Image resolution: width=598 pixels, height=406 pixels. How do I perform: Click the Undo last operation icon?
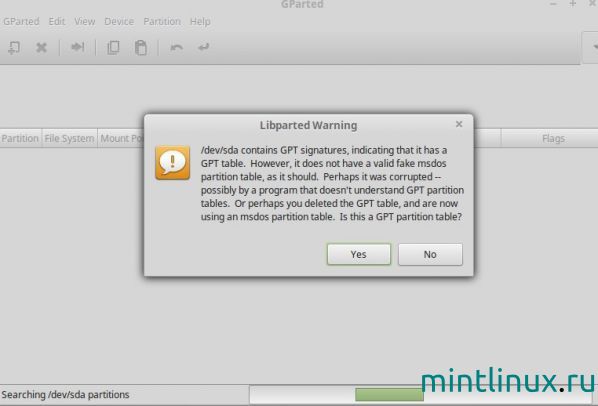click(x=176, y=47)
